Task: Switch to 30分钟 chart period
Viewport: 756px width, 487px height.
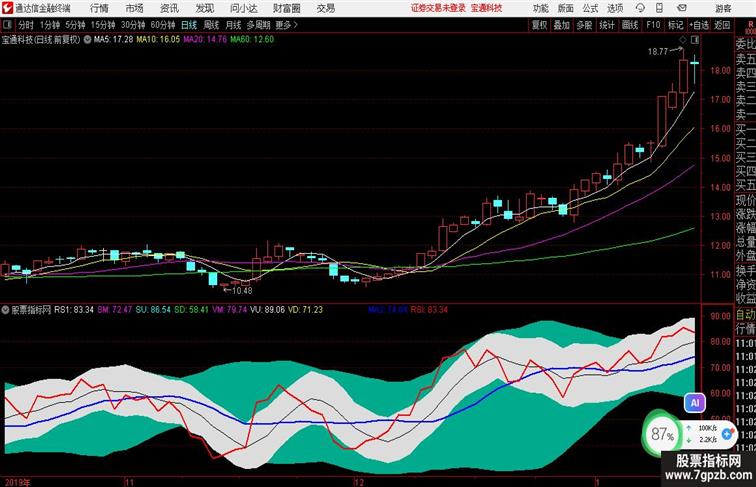Action: 133,25
